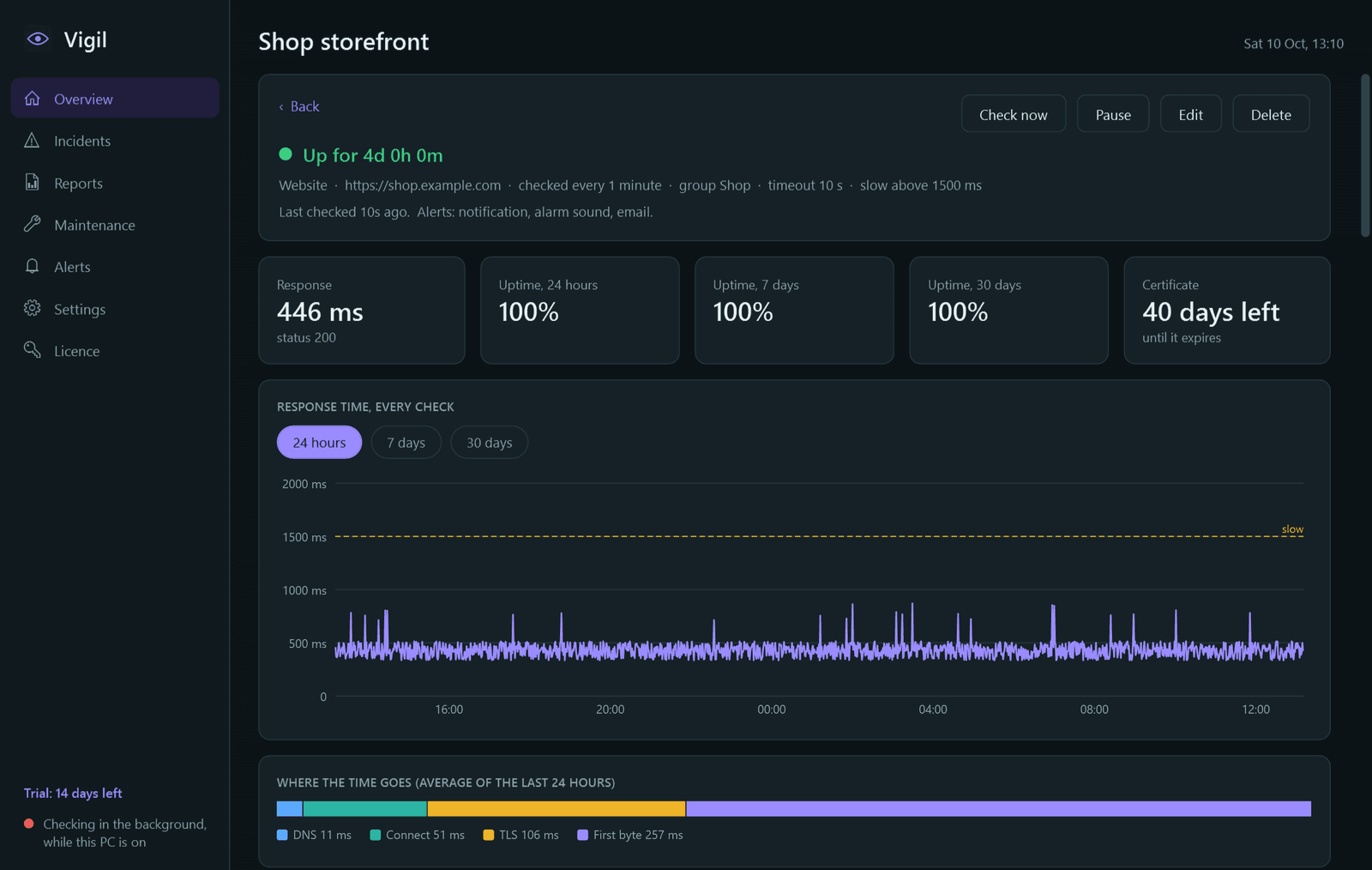This screenshot has width=1372, height=870.
Task: Go to Maintenance in sidebar
Action: [x=115, y=225]
